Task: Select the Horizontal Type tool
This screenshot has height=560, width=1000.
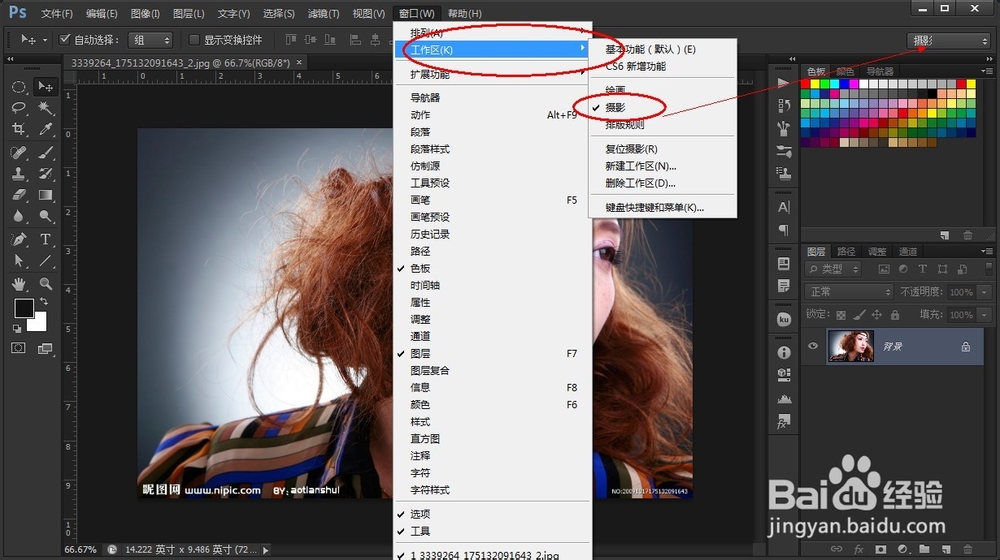Action: coord(45,239)
